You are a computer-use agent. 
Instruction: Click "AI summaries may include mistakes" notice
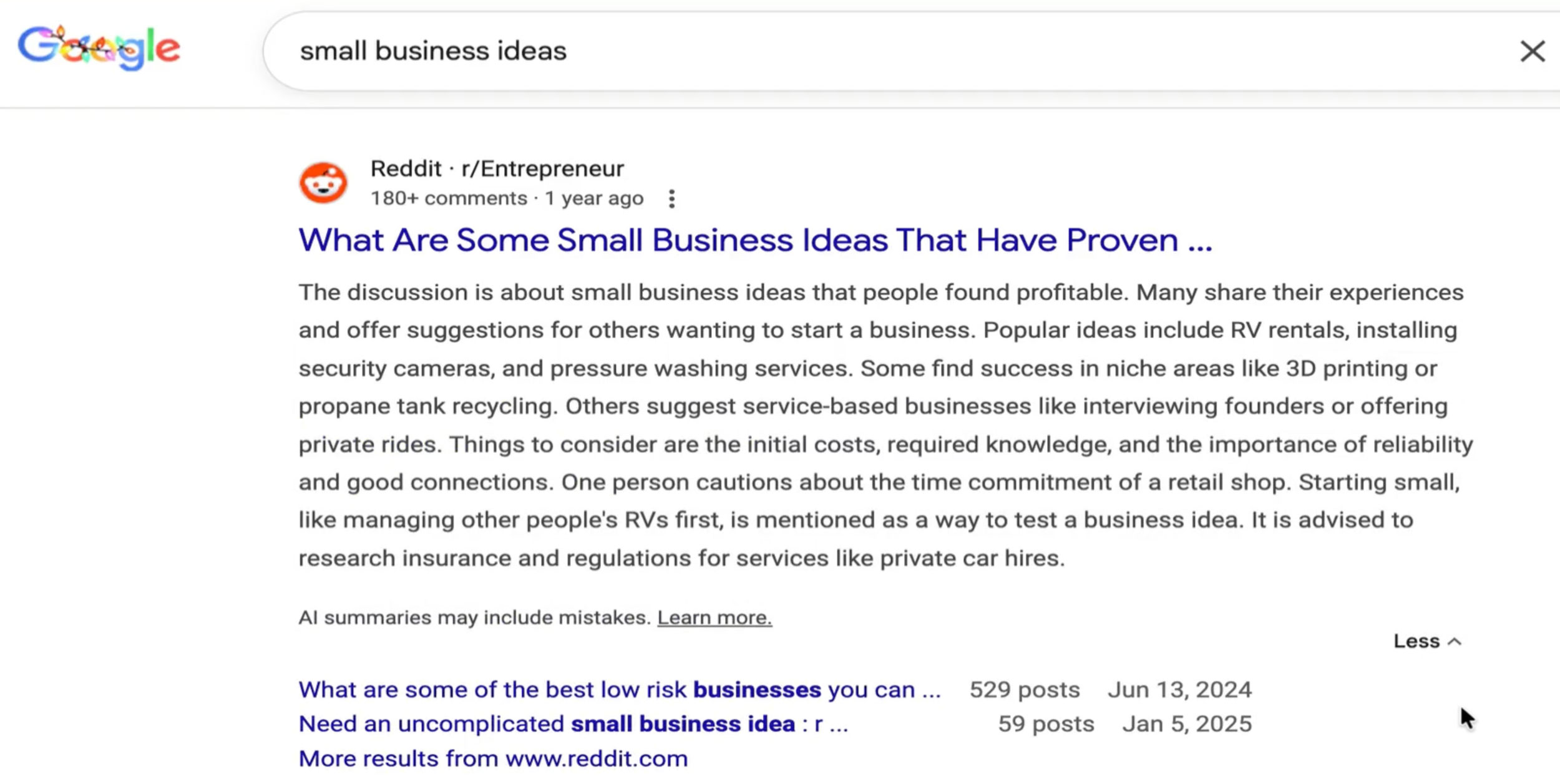tap(474, 617)
